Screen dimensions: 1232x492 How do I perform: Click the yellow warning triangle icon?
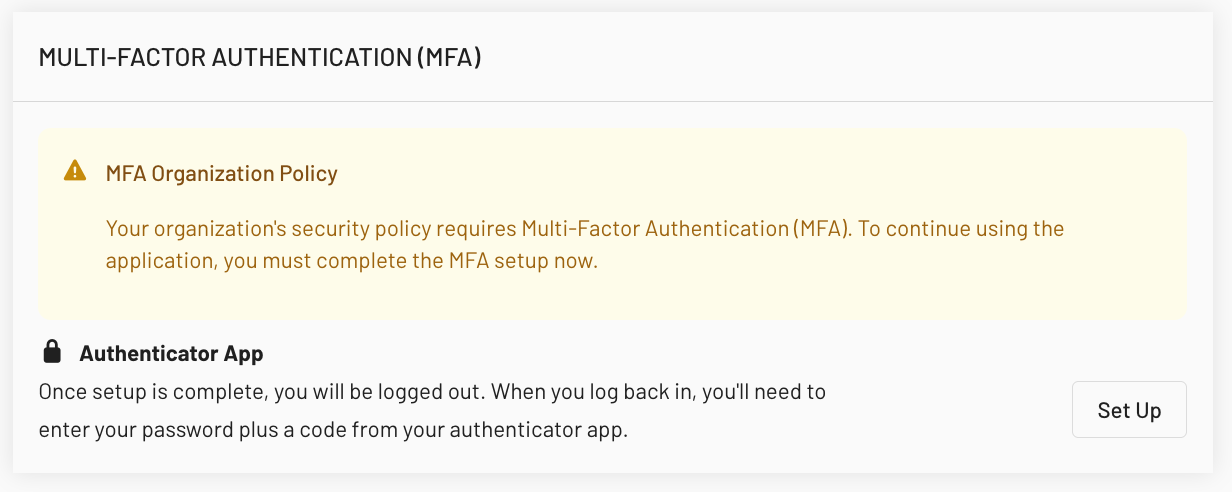75,172
